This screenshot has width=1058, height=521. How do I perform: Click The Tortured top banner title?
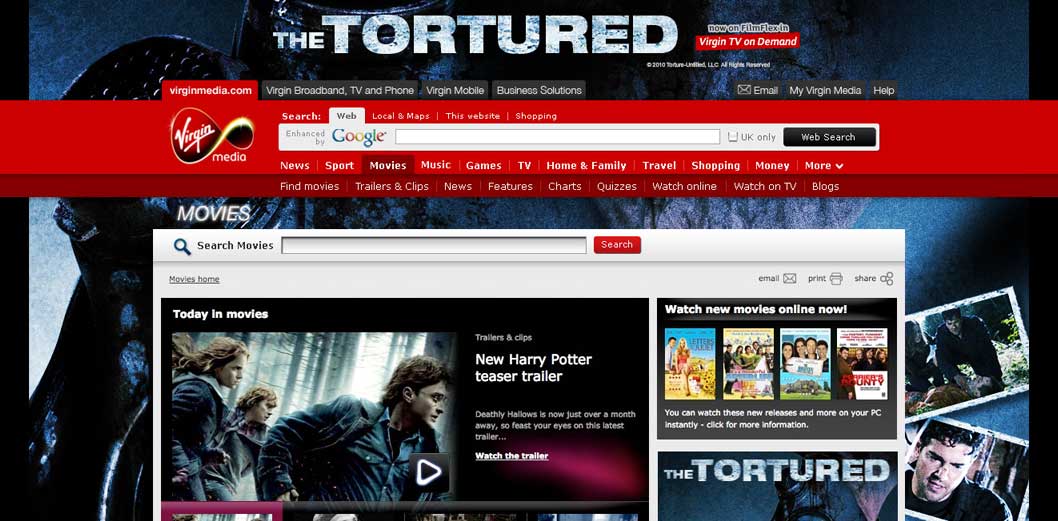(x=476, y=35)
